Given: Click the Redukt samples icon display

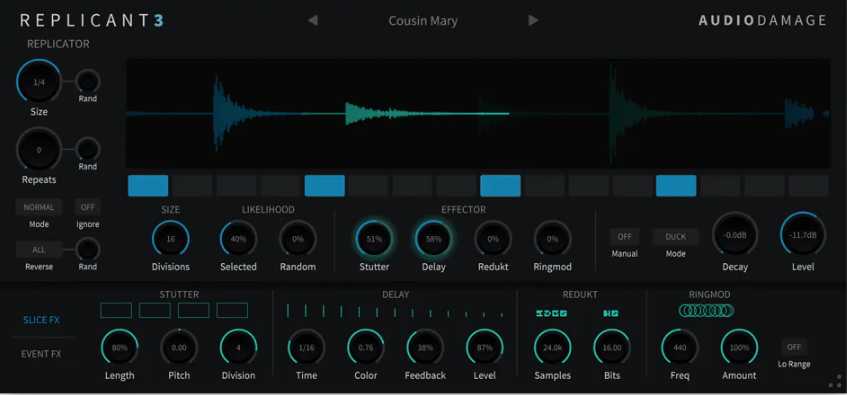Looking at the screenshot, I should [x=552, y=313].
